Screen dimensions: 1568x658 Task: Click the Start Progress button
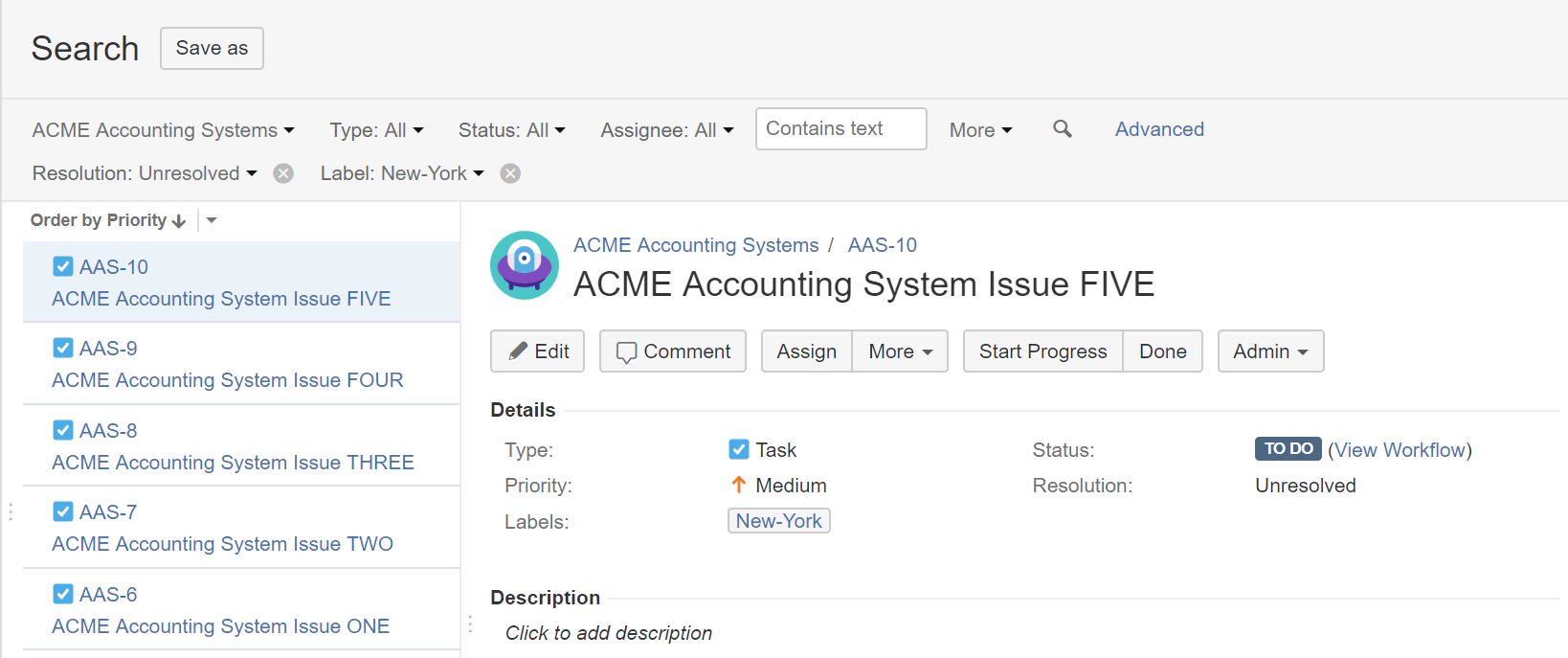(x=1042, y=352)
